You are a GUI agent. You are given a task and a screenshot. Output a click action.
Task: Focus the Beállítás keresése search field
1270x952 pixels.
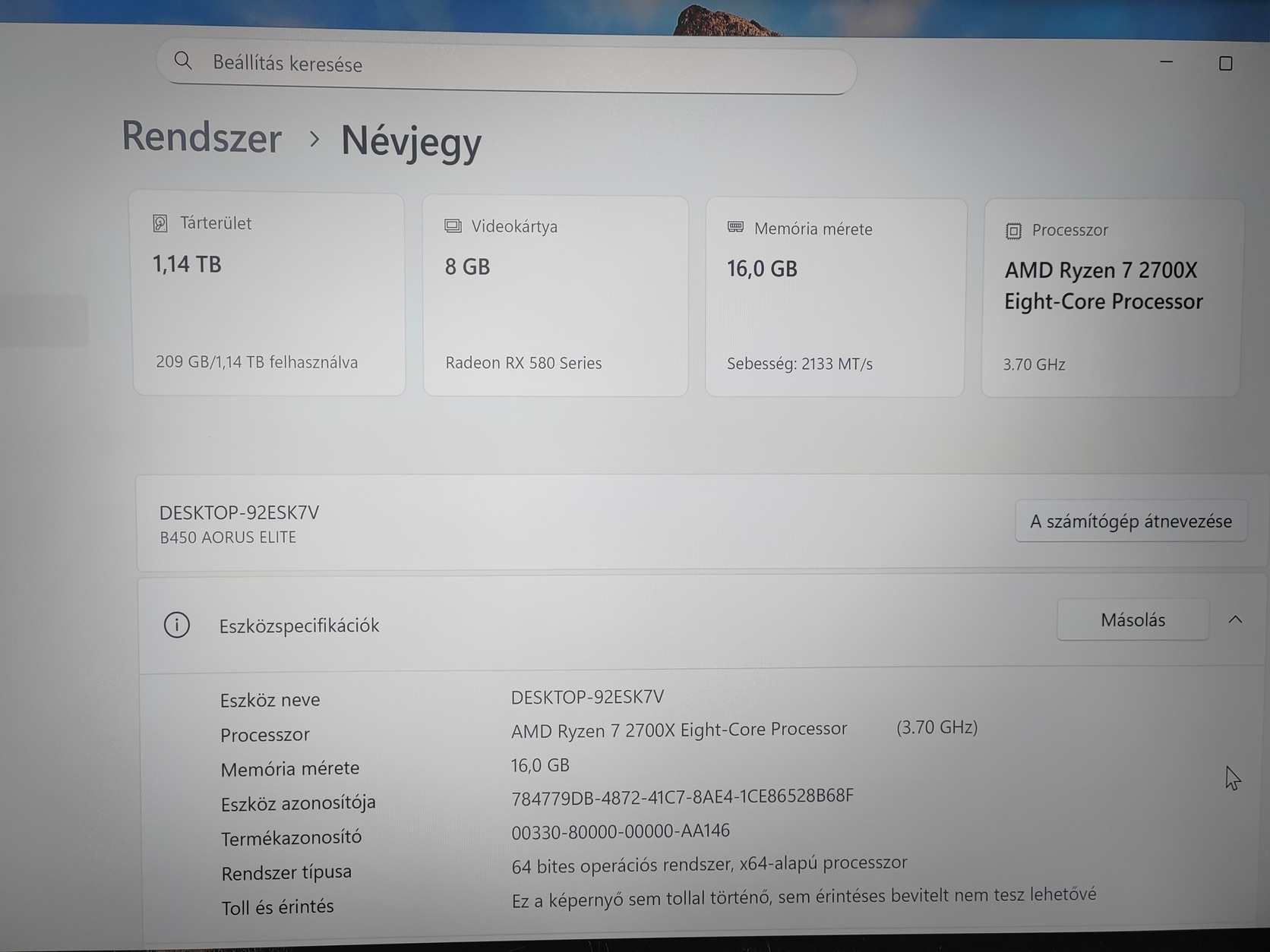[x=507, y=67]
